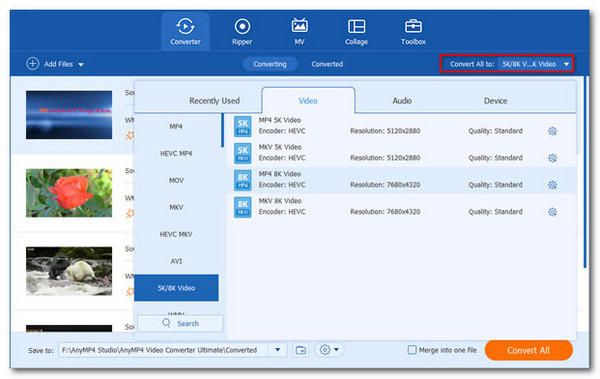
Task: Select the 5K/8K Video category
Action: [176, 288]
